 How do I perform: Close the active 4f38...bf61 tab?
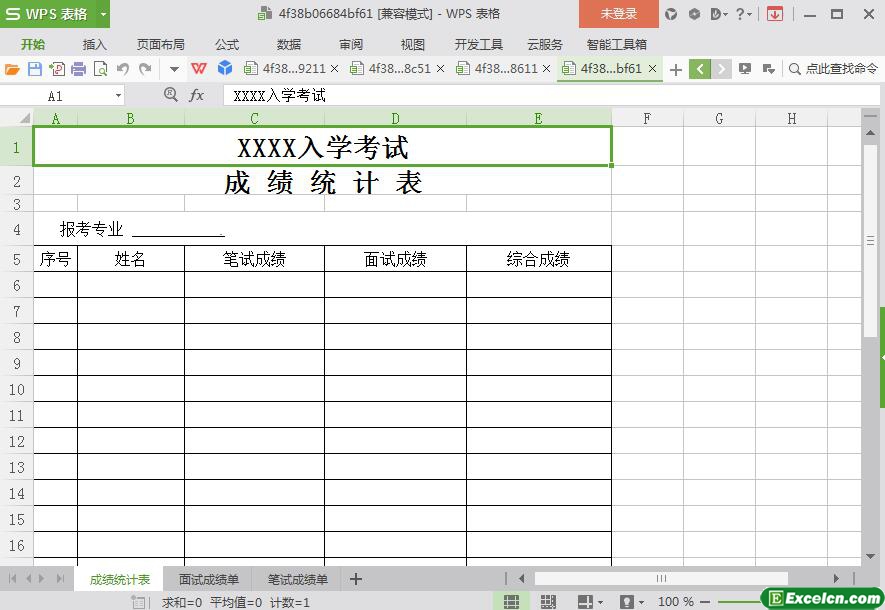(652, 69)
